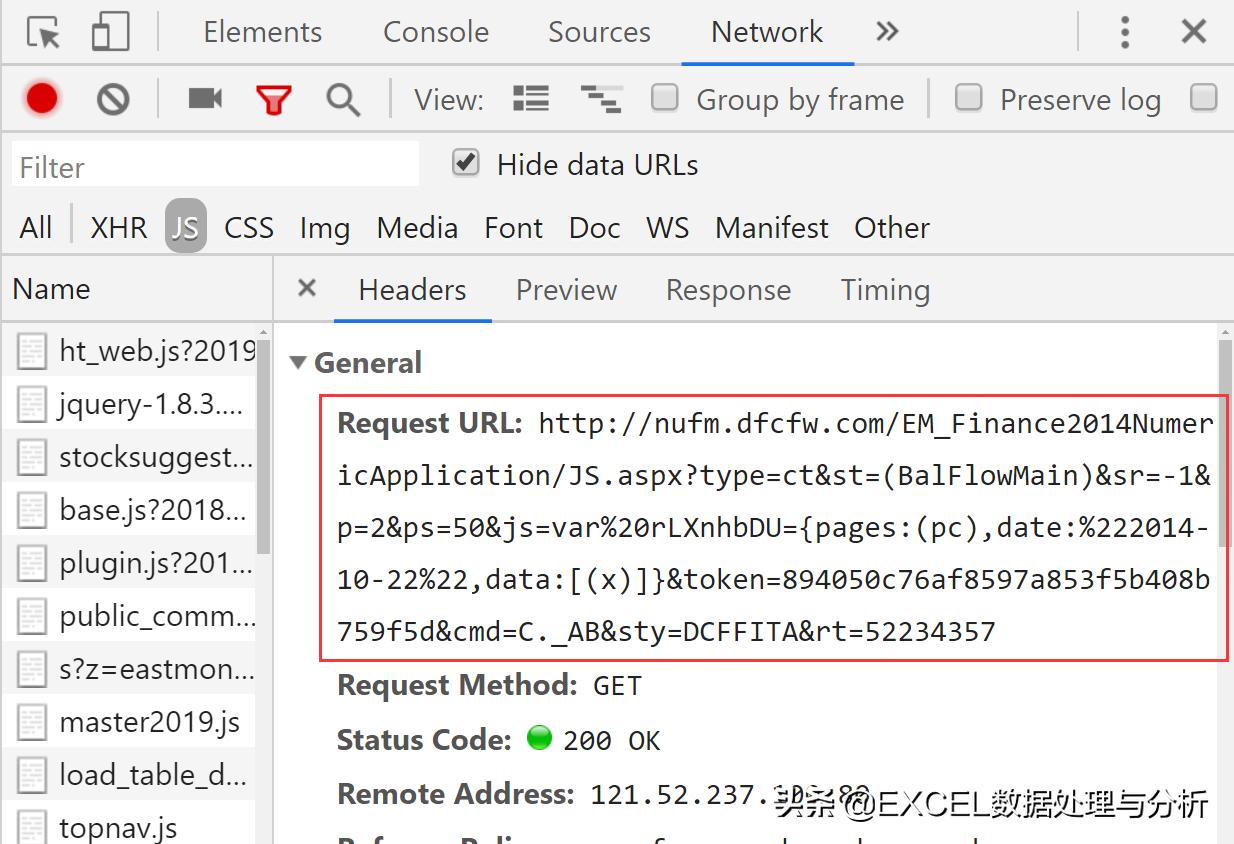Open the network filter options funnel

coord(274,99)
